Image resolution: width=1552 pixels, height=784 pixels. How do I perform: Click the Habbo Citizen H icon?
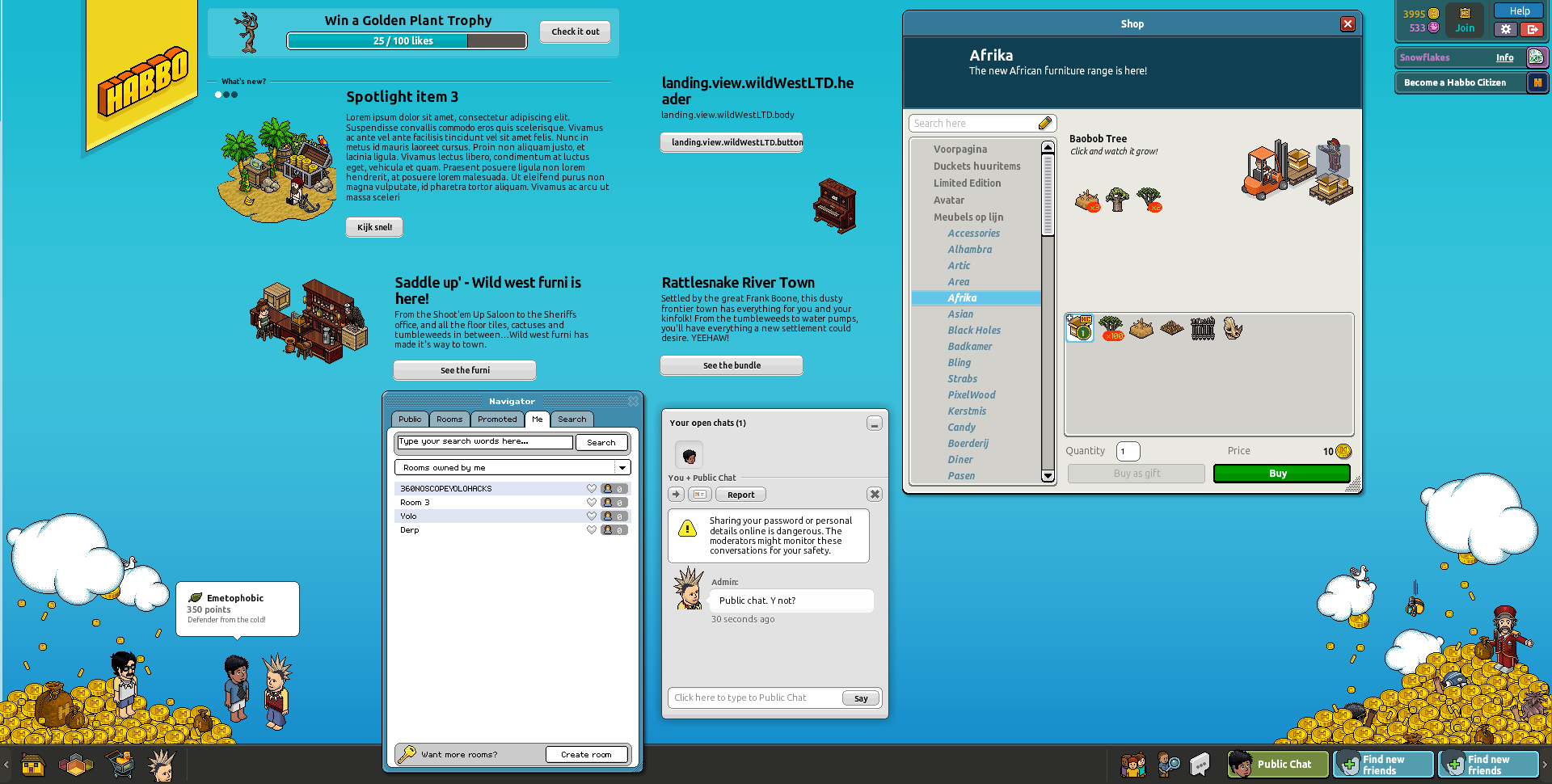tap(1537, 82)
